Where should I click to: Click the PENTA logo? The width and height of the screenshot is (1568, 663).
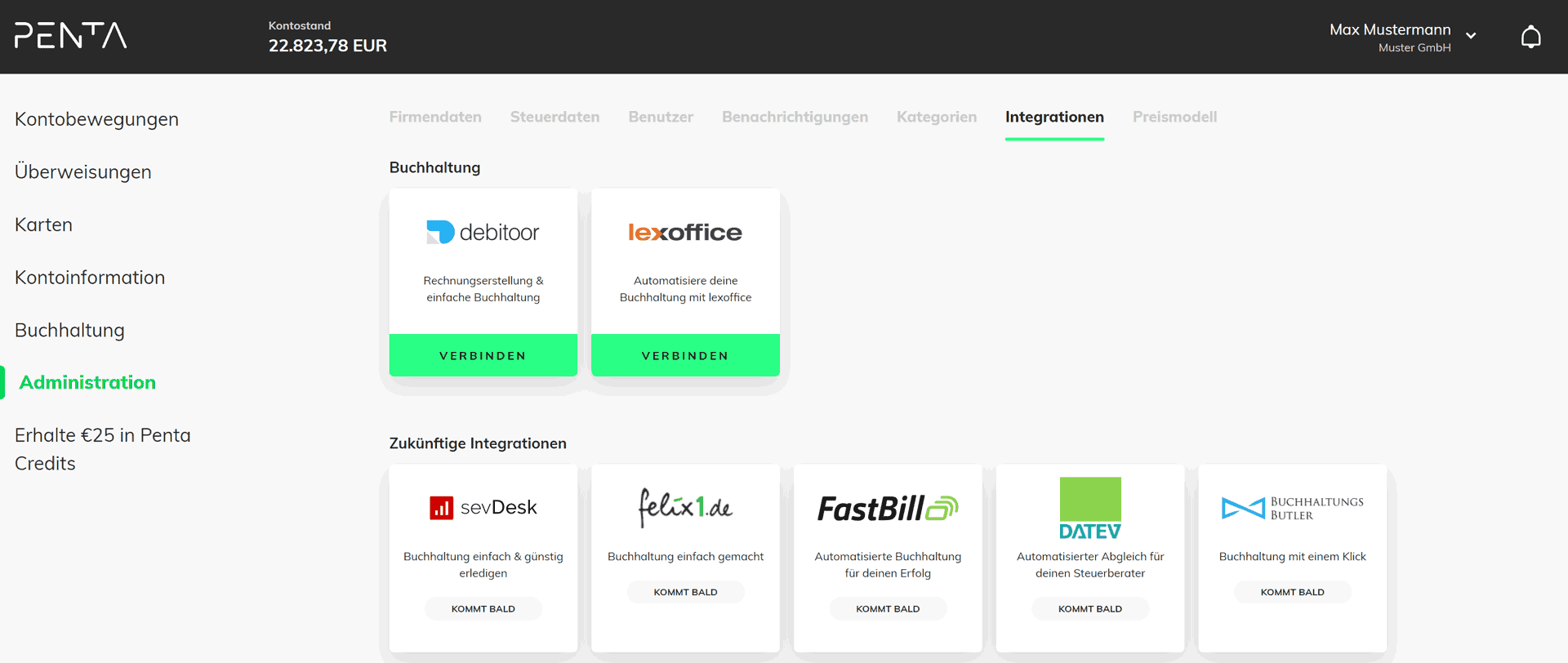coord(71,35)
